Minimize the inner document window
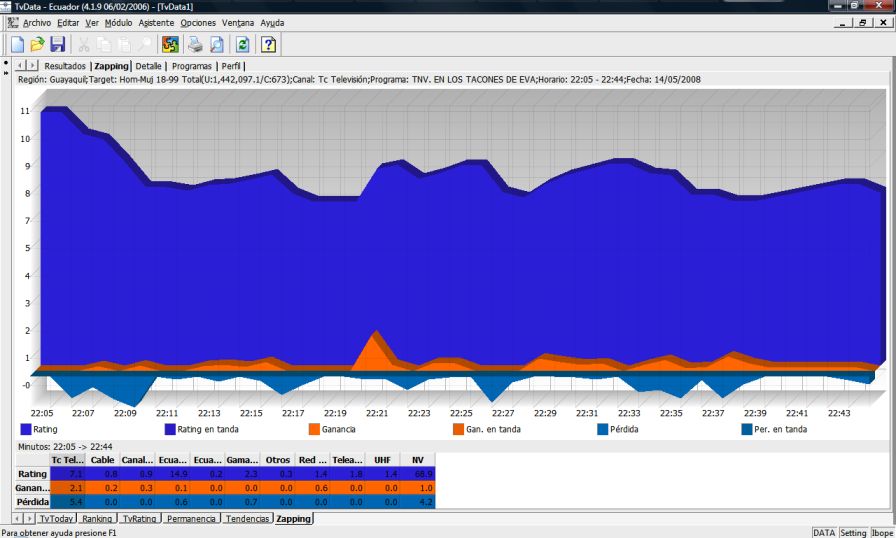896x538 pixels. point(843,23)
